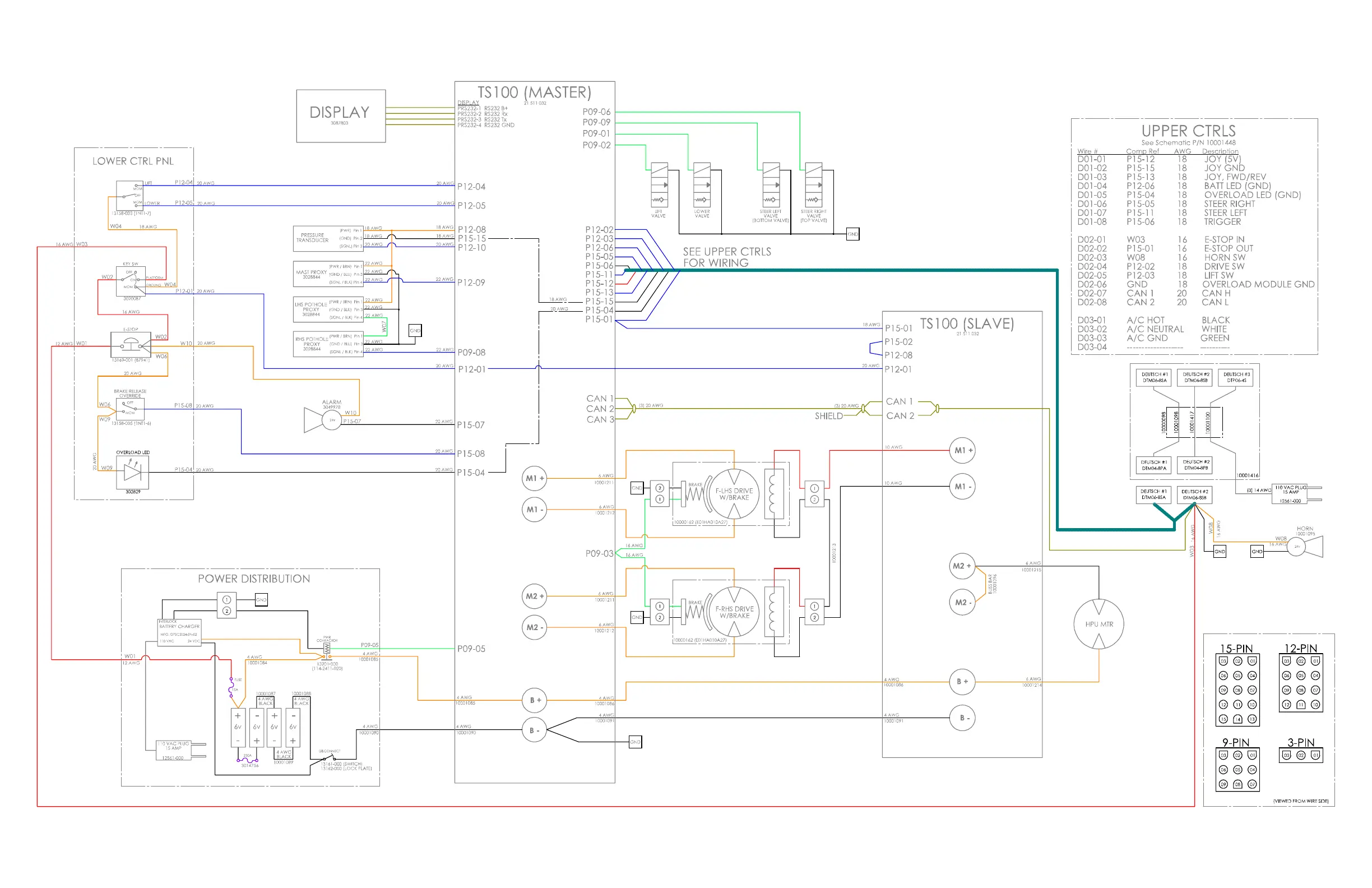Click the 15-PIN connector diagram

[x=1237, y=690]
